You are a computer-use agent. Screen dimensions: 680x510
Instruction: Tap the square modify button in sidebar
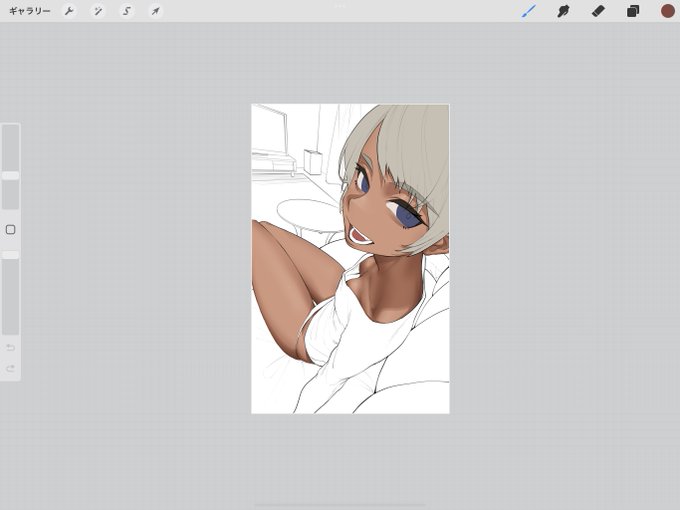[x=10, y=229]
